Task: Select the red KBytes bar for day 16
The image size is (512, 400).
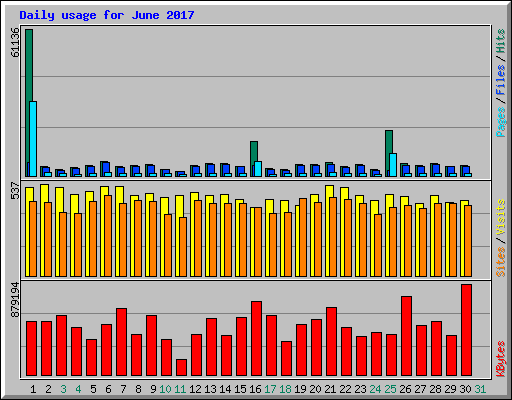Action: [256, 339]
